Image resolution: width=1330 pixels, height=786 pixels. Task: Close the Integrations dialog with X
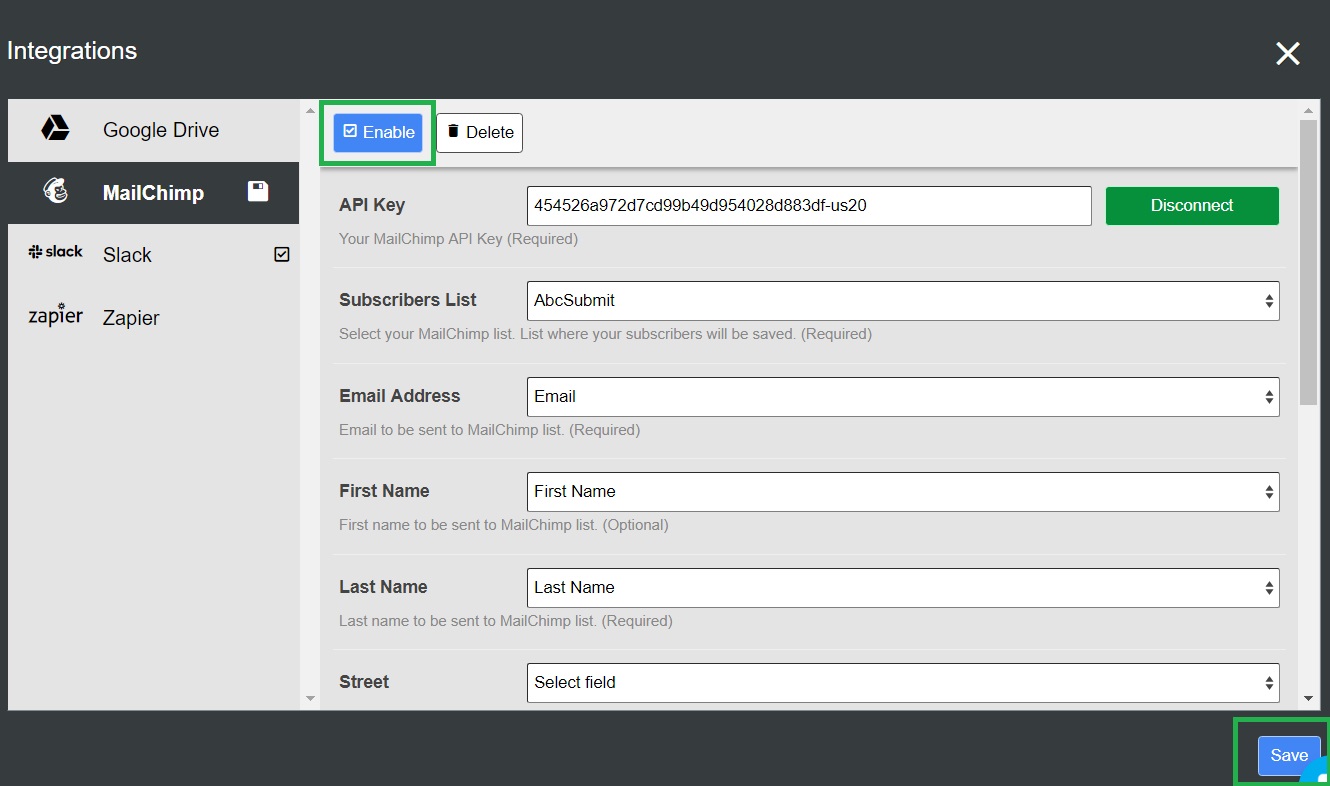(1287, 54)
